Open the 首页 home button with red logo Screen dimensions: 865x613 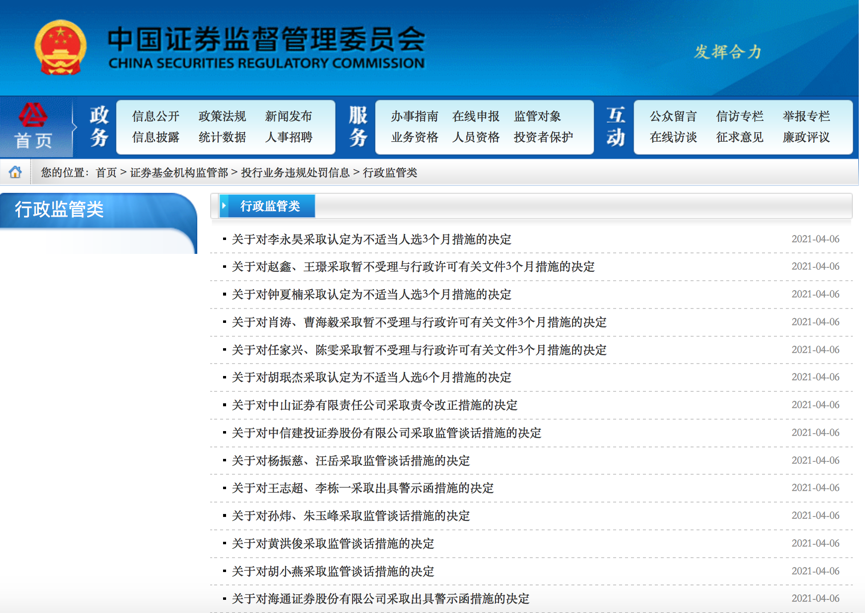[x=33, y=126]
